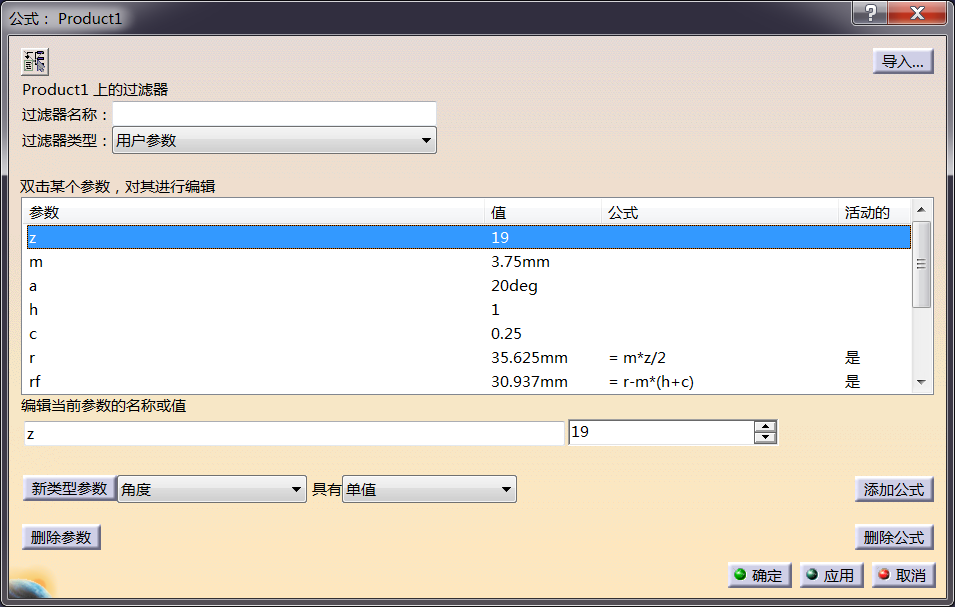Click the value 20deg cell
Viewport: 955px width, 607px height.
pos(514,286)
